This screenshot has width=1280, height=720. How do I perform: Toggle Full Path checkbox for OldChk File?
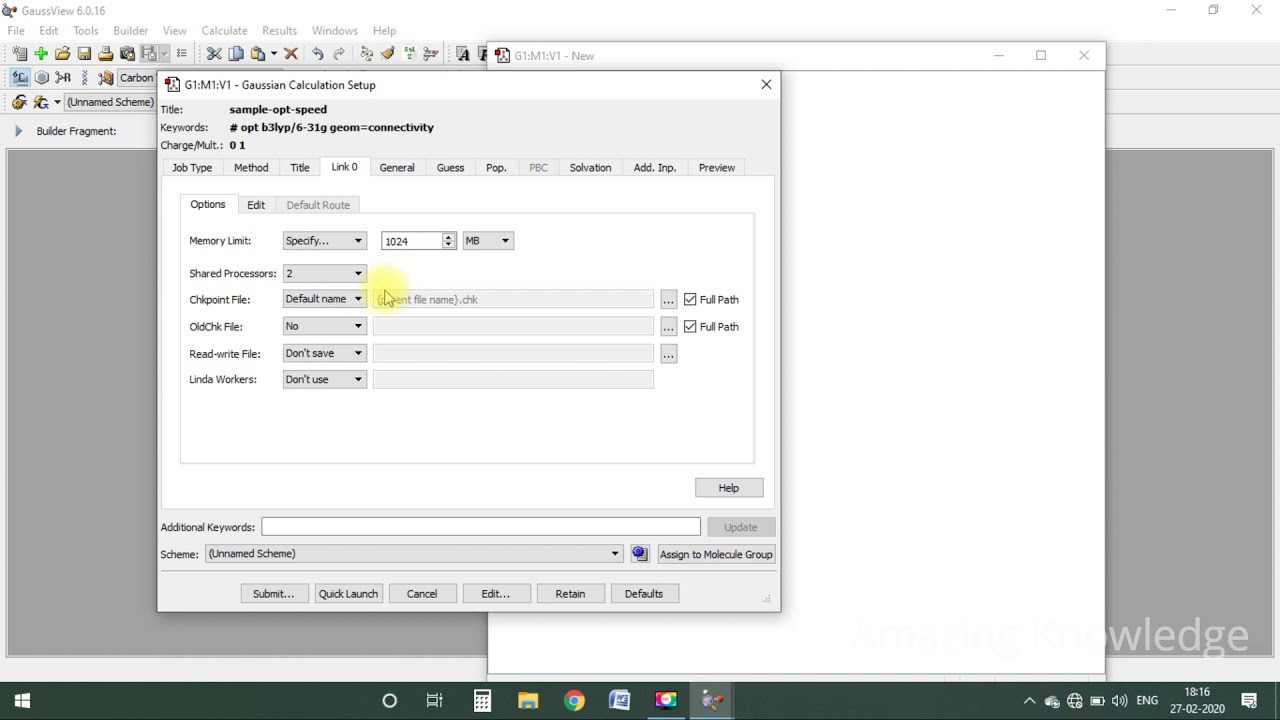click(x=690, y=326)
